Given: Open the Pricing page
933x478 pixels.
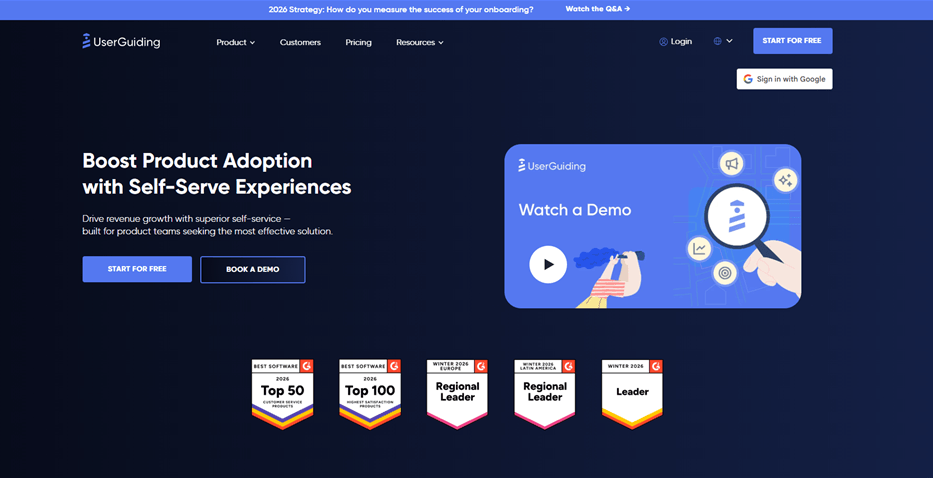Looking at the screenshot, I should 358,42.
